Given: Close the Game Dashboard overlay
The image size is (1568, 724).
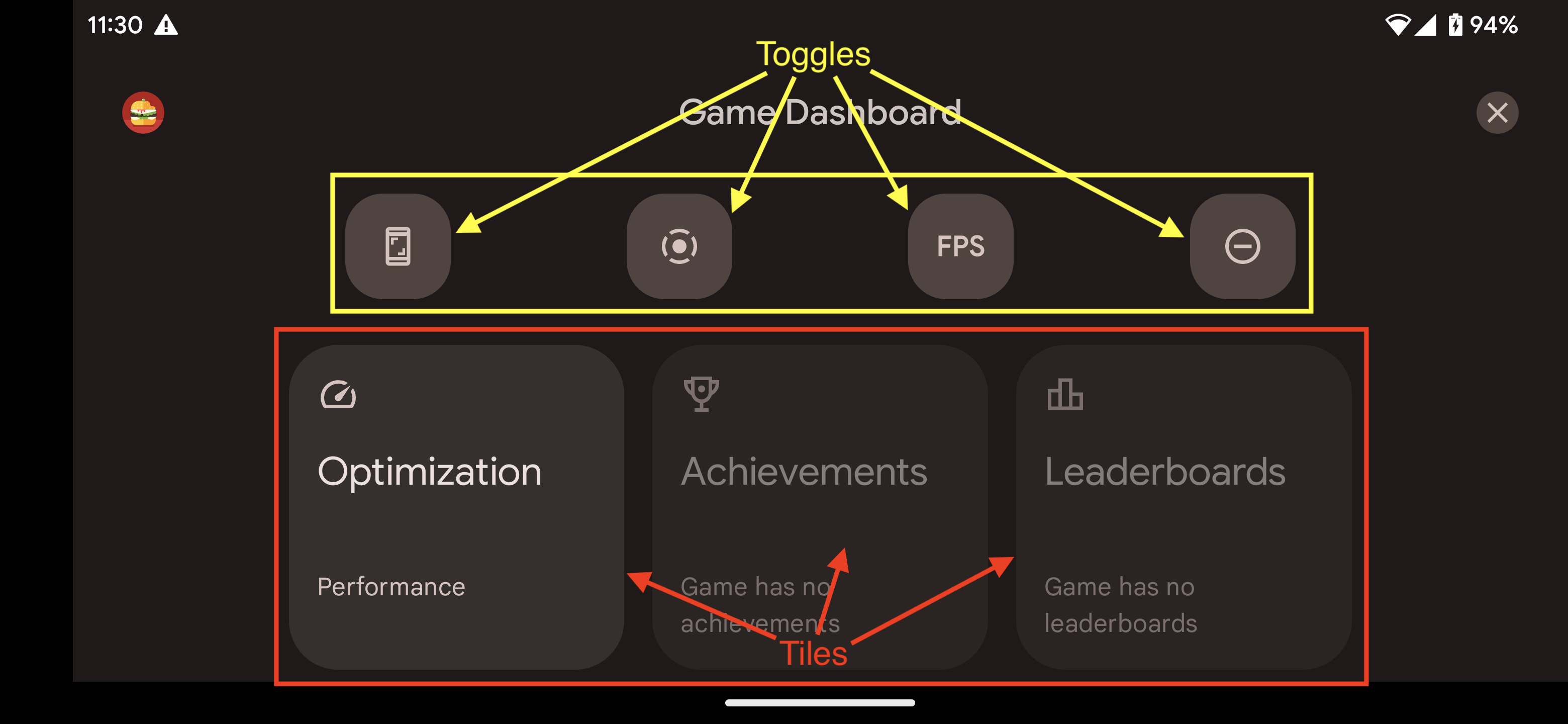Looking at the screenshot, I should click(x=1498, y=113).
